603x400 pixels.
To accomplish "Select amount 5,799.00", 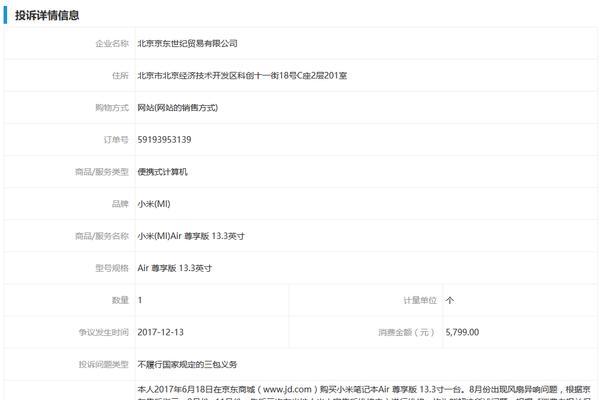I will (x=462, y=332).
